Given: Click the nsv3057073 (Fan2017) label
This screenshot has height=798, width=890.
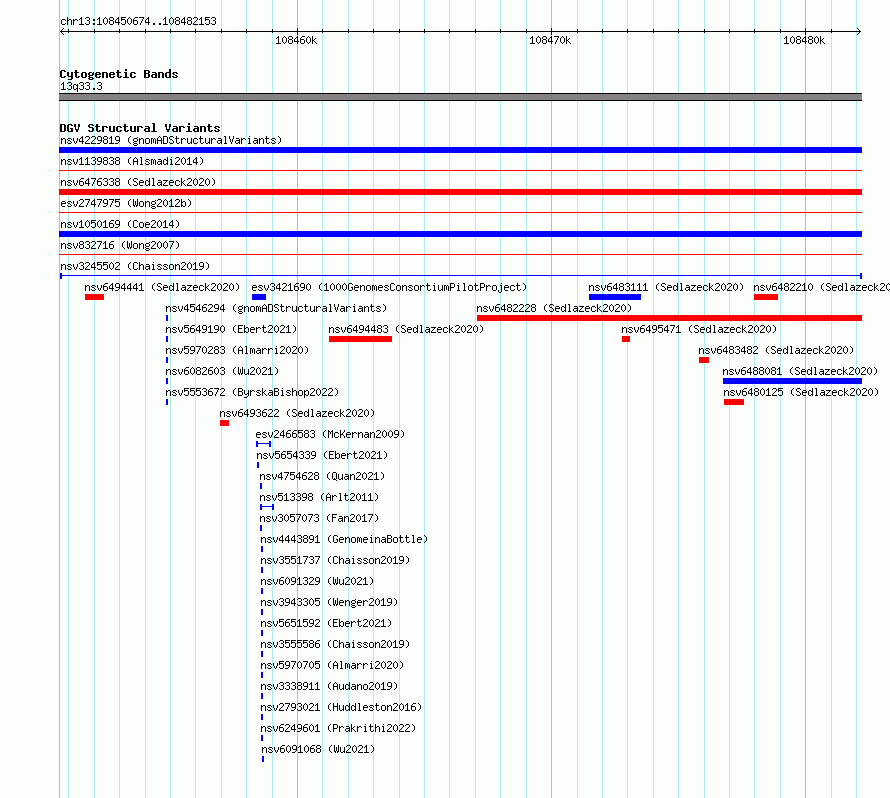Looking at the screenshot, I should coord(319,518).
